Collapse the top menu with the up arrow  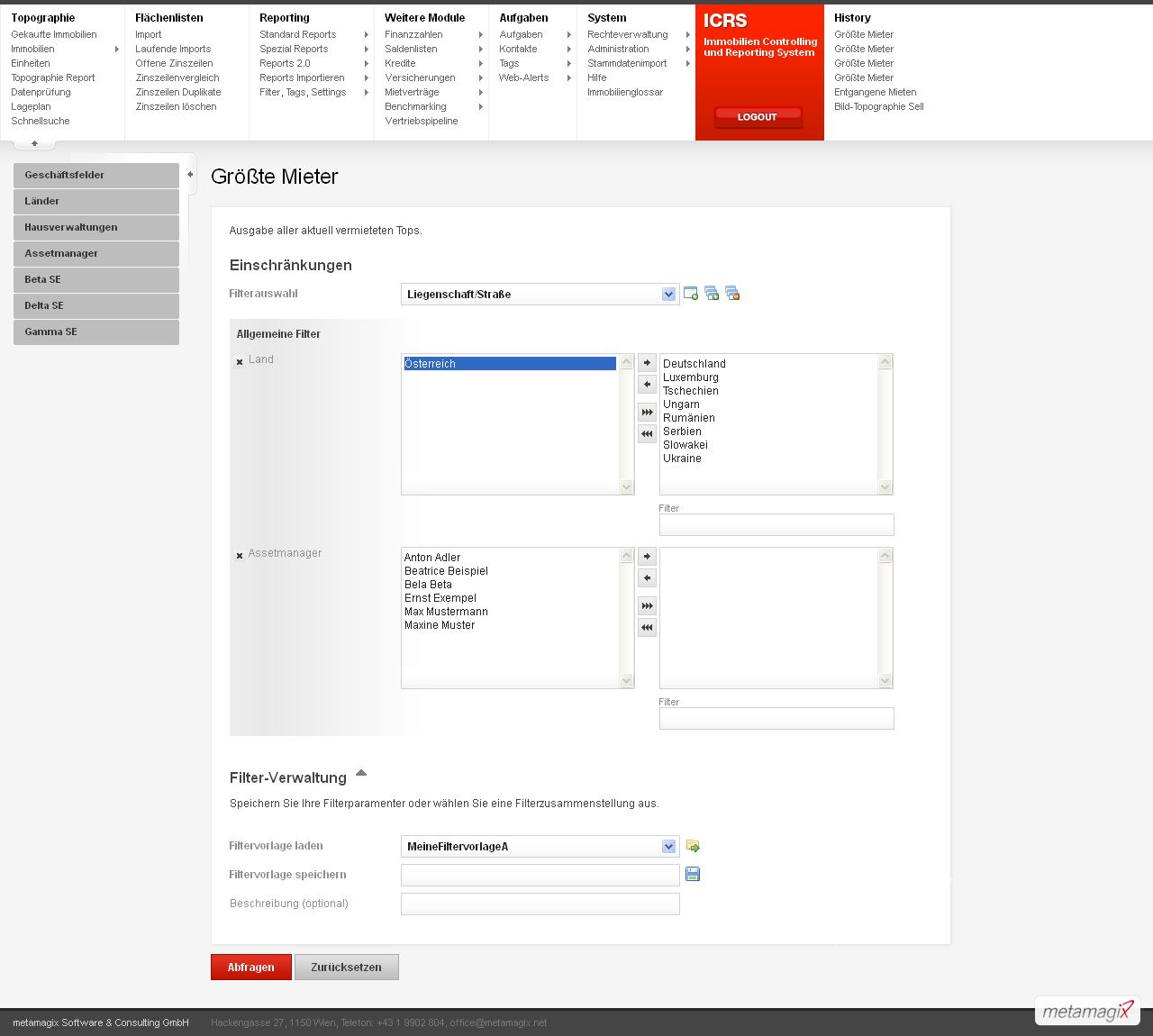(34, 143)
